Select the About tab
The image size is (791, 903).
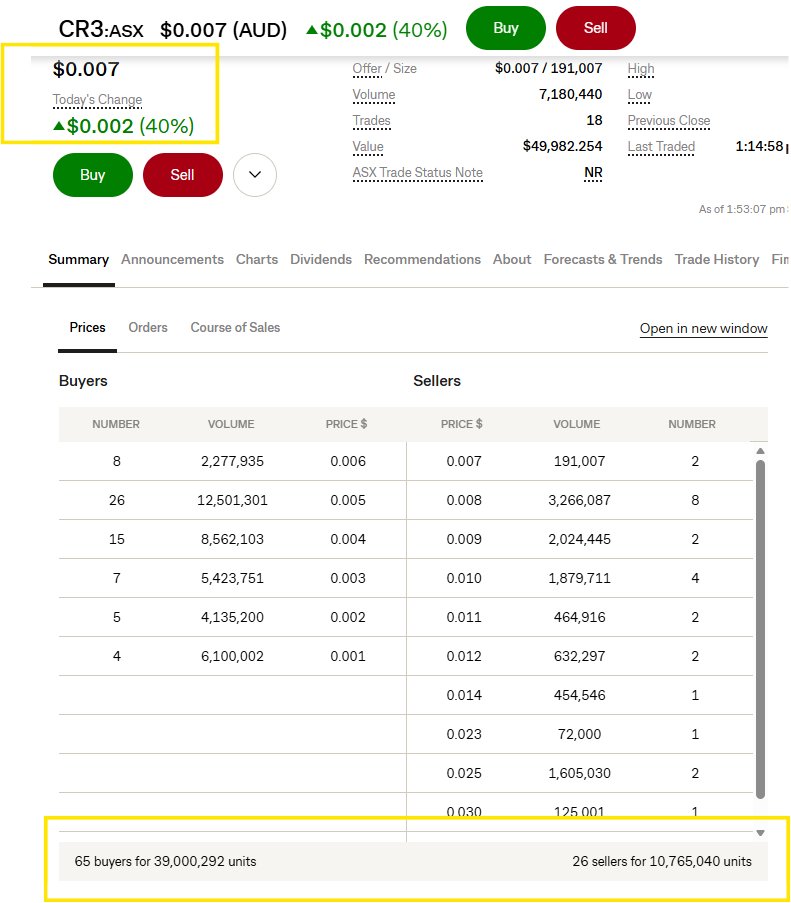click(x=512, y=260)
